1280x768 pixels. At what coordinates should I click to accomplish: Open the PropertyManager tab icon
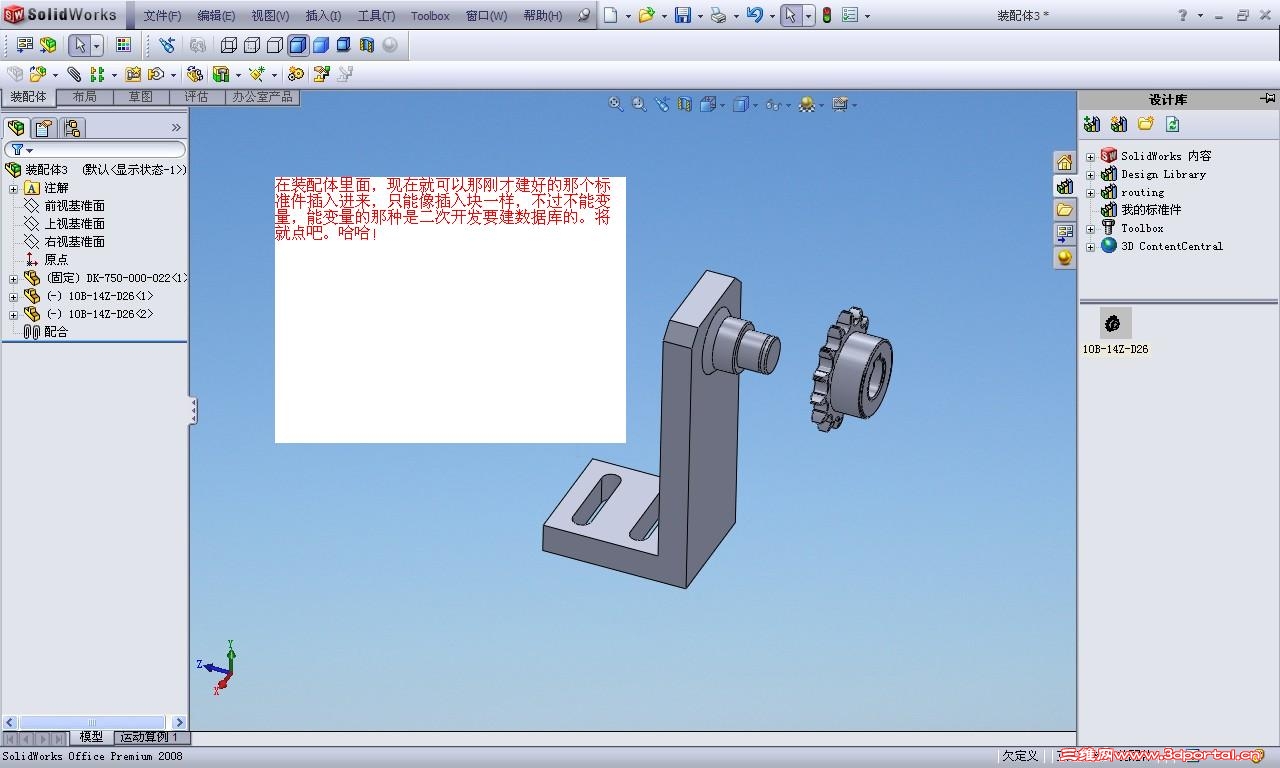44,128
